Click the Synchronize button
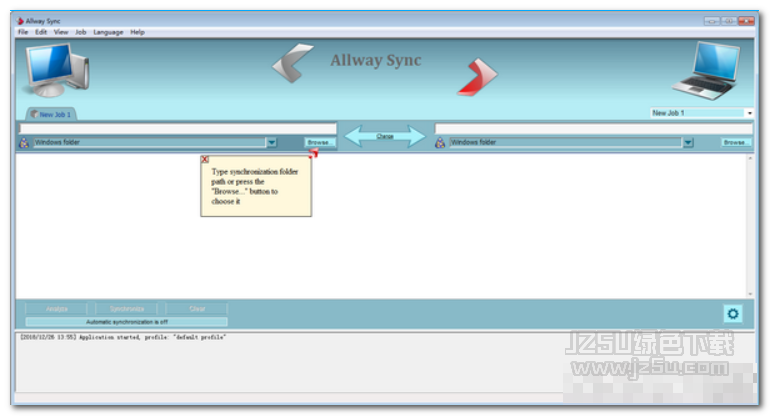 point(127,309)
